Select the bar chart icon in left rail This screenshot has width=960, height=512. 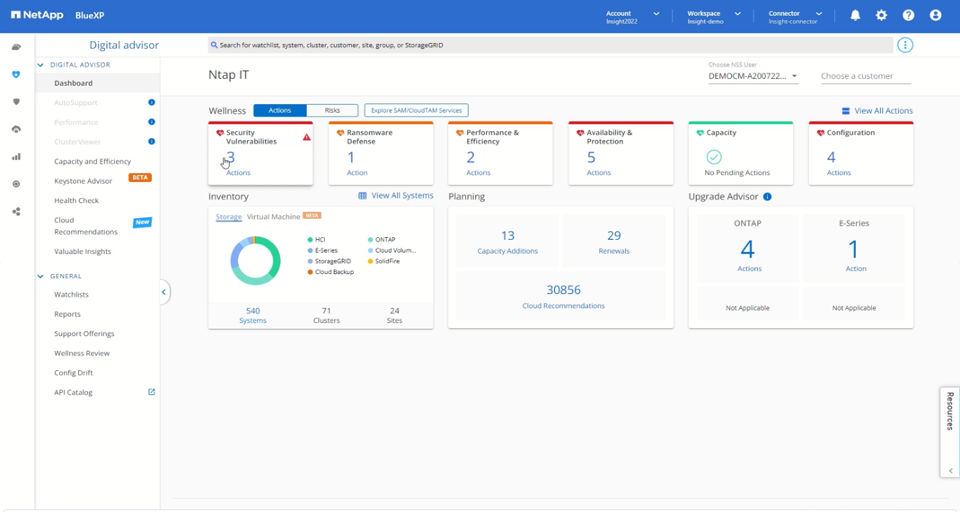[17, 157]
